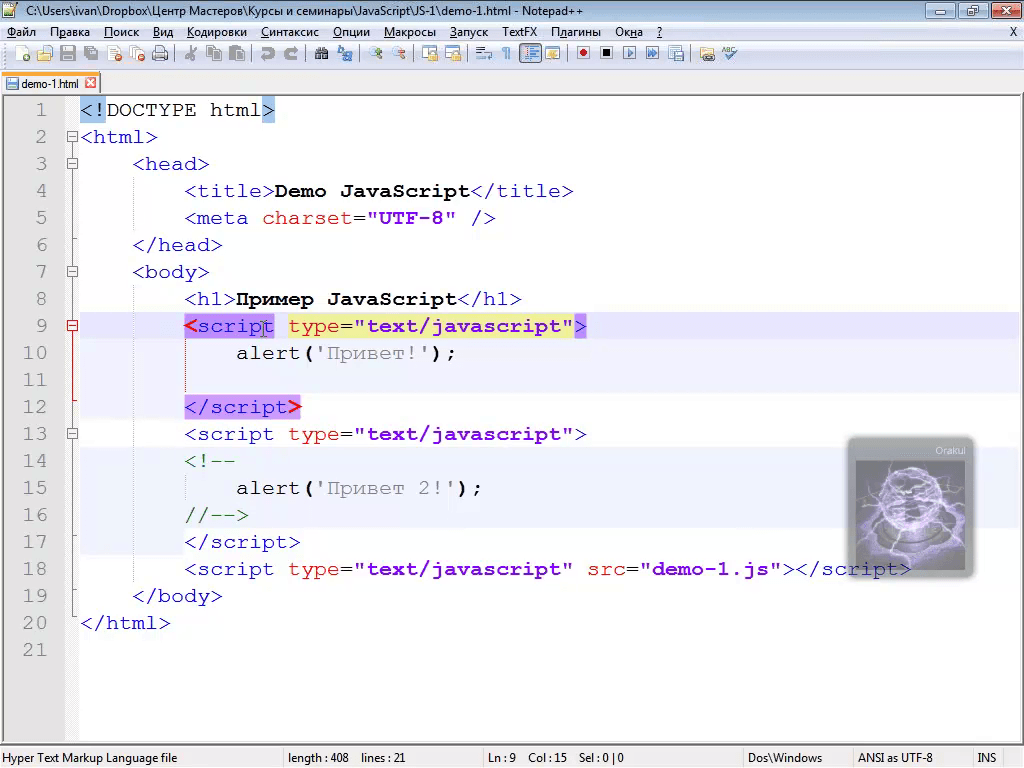Viewport: 1024px width, 768px height.
Task: Click on "demo-1.js" src value on line 18
Action: tap(711, 569)
